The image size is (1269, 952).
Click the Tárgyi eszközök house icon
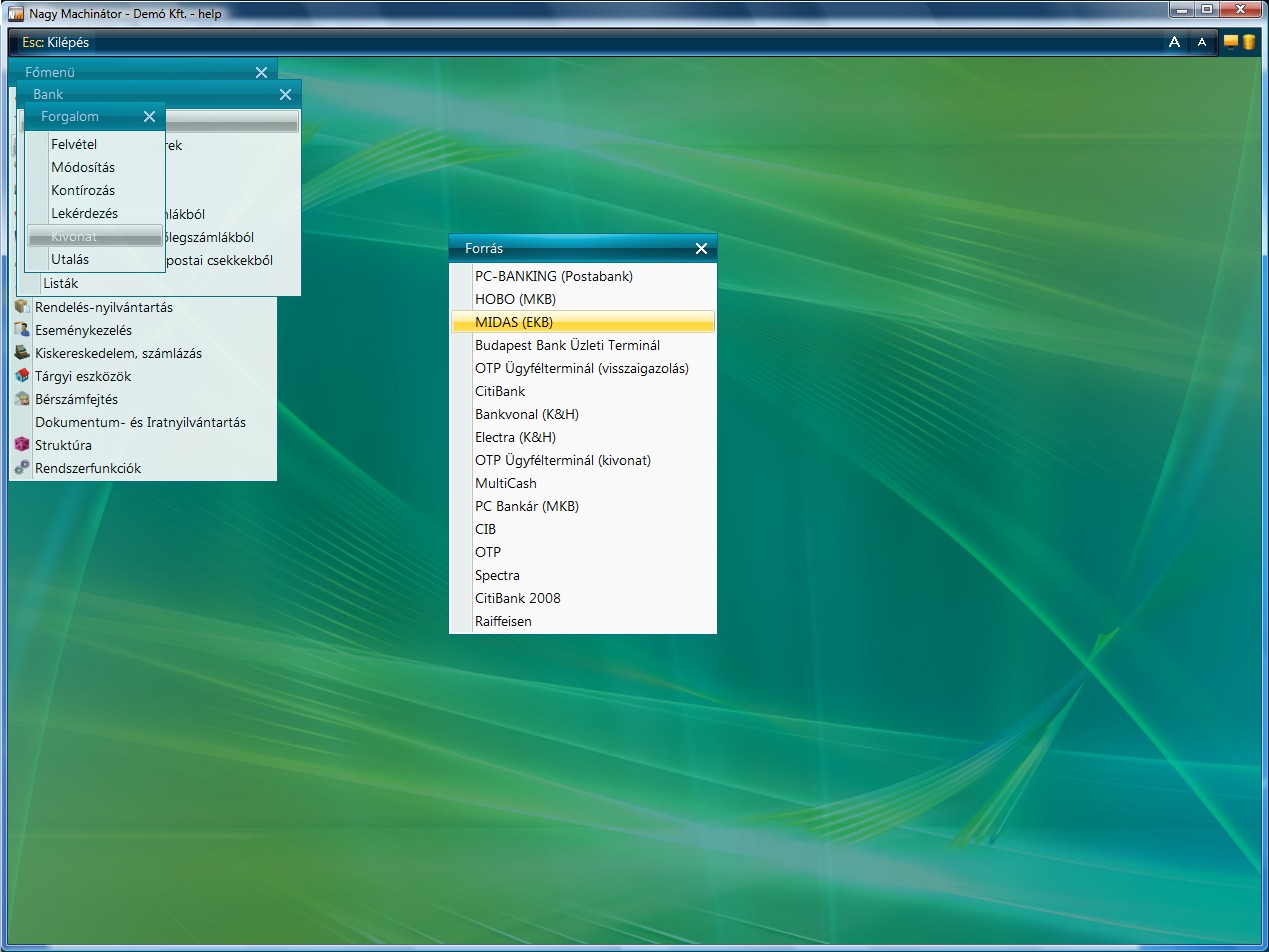coord(21,375)
